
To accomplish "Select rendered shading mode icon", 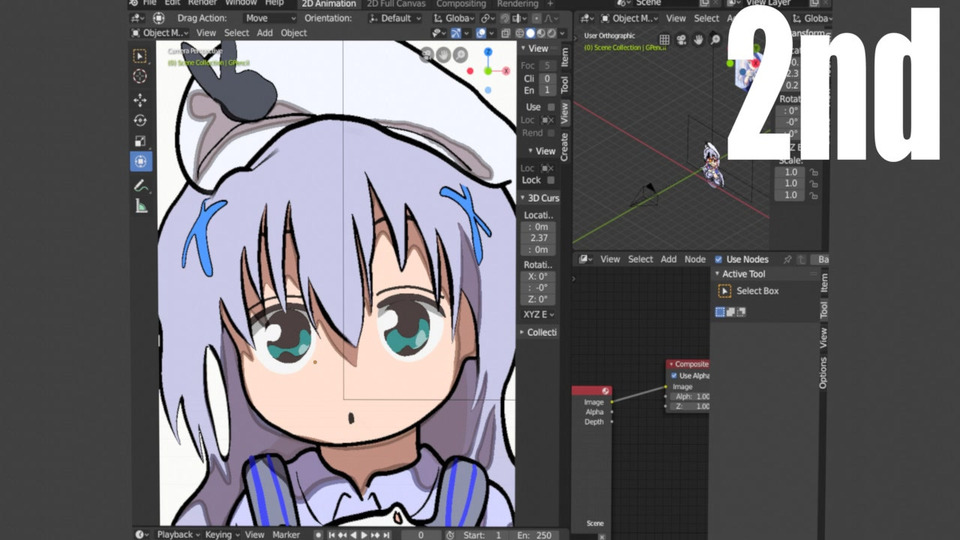I will tap(551, 33).
